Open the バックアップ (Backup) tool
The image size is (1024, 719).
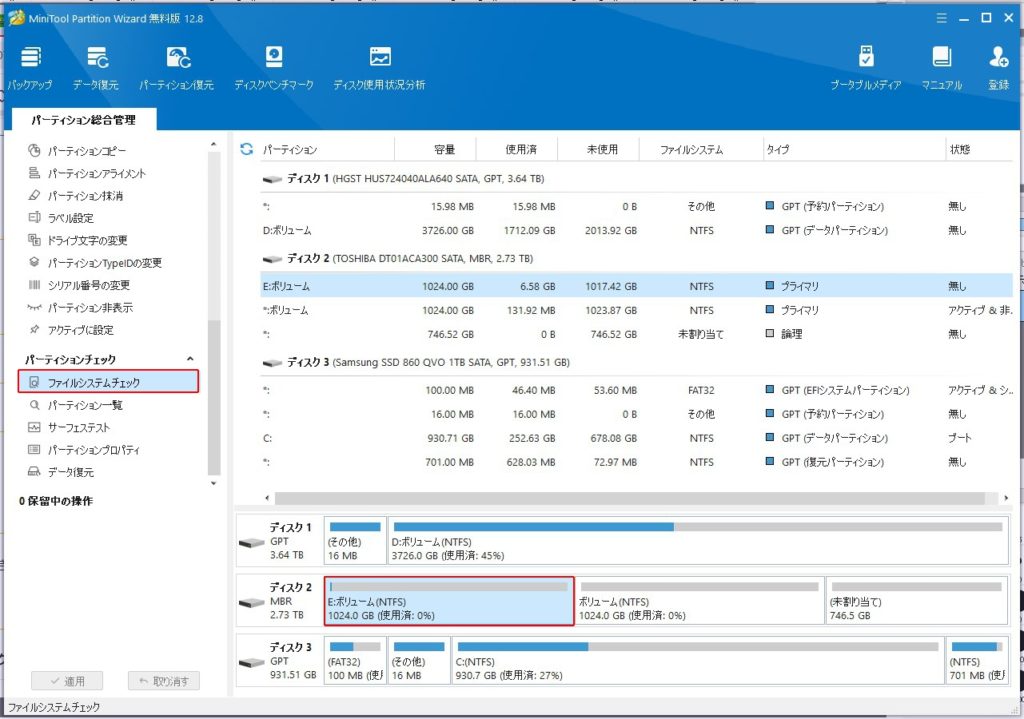point(30,68)
